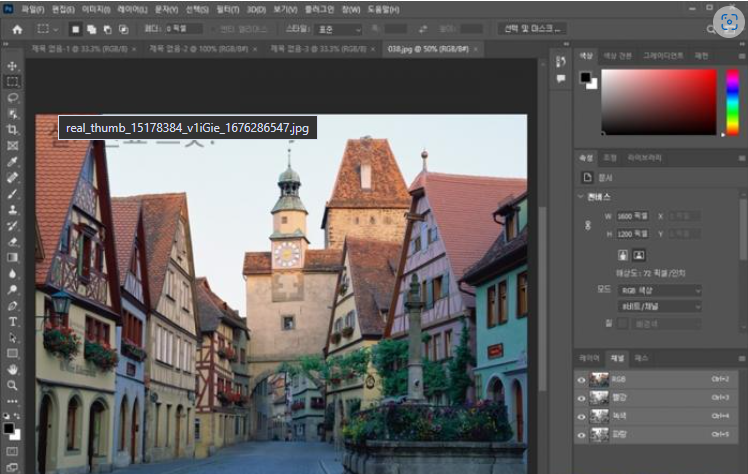Hide the RGB channel visibility eye

pyautogui.click(x=582, y=379)
